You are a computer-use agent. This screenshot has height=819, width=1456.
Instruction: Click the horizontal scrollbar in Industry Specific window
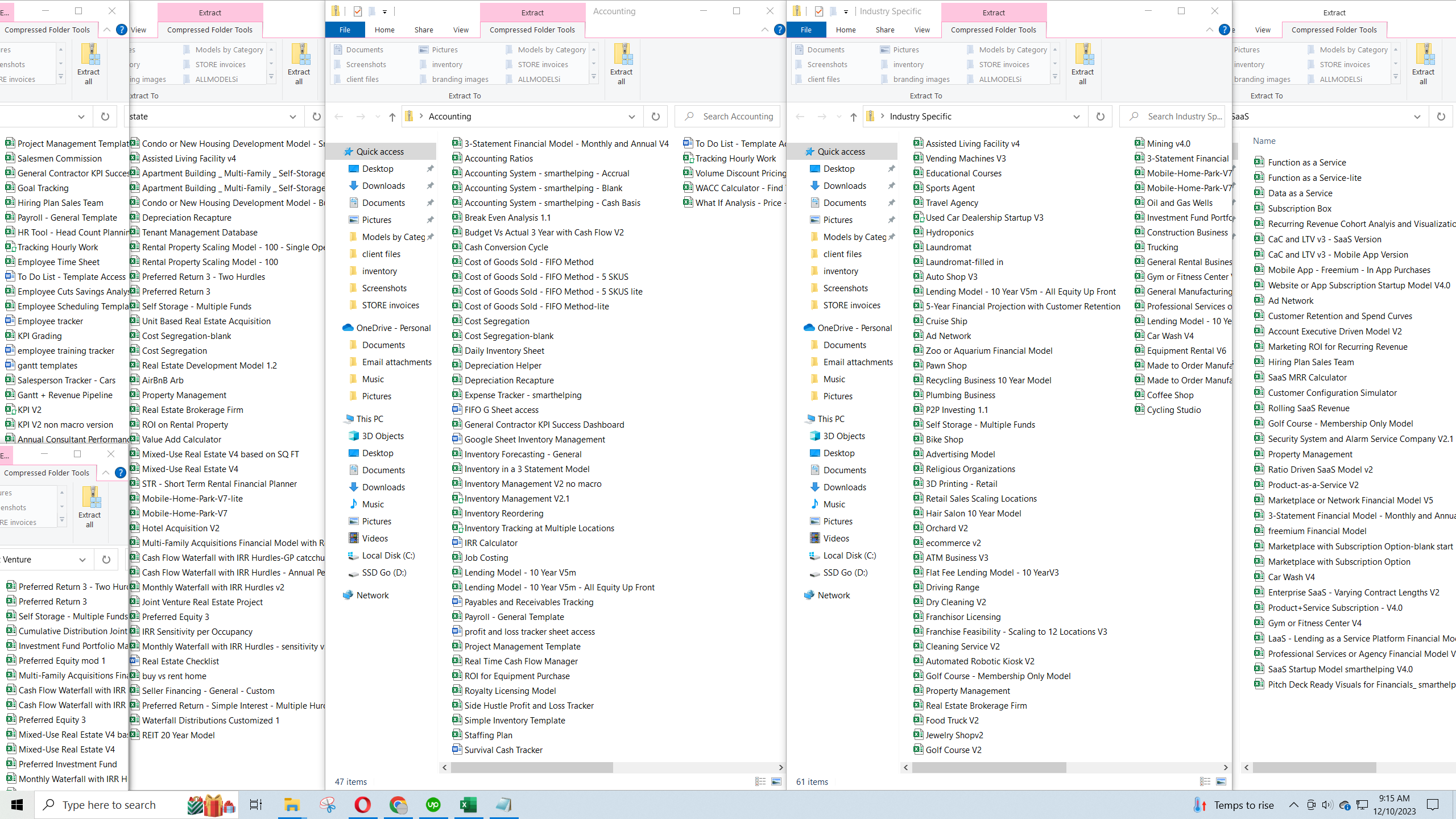click(989, 767)
